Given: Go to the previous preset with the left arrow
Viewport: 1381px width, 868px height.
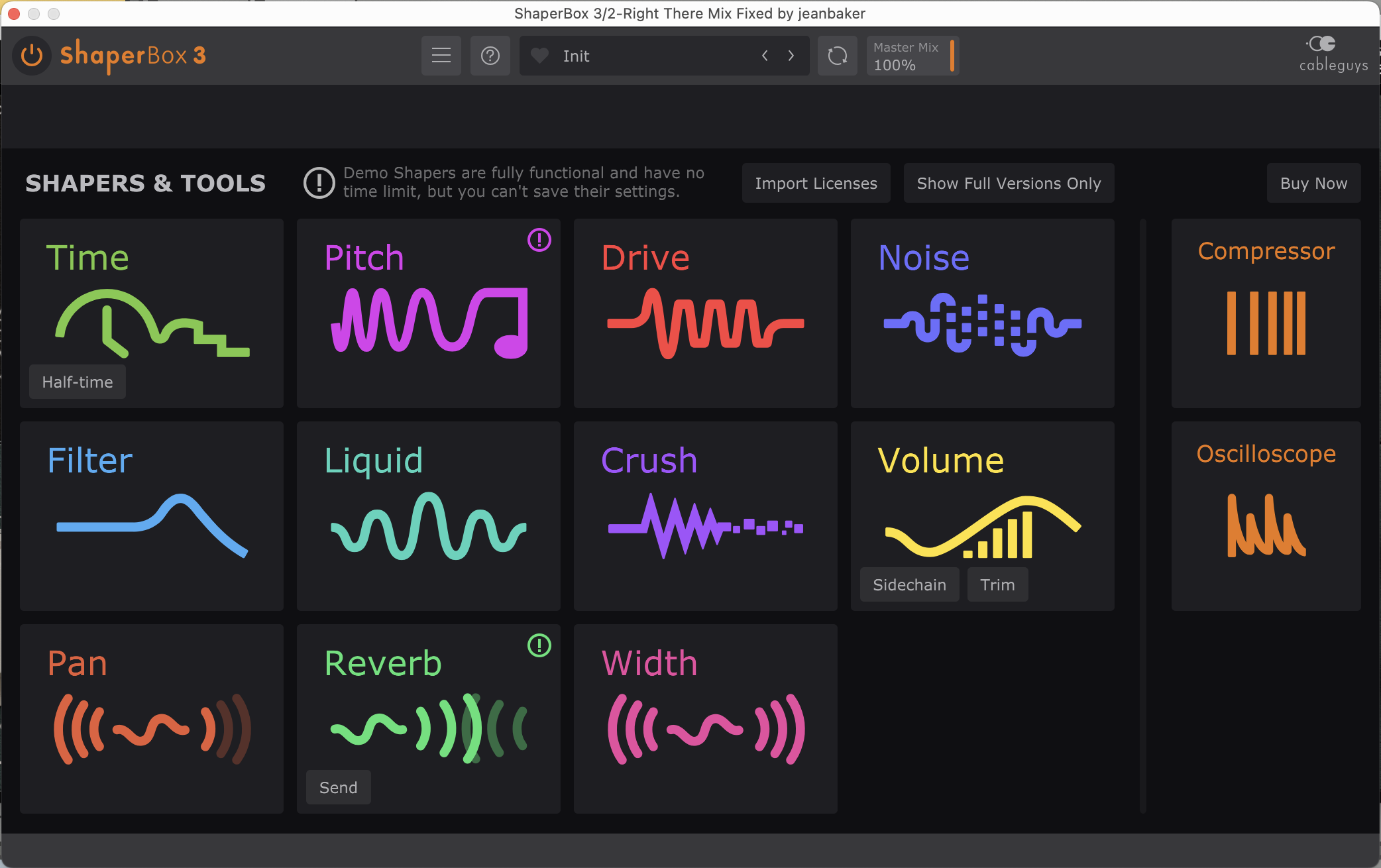Looking at the screenshot, I should (764, 56).
